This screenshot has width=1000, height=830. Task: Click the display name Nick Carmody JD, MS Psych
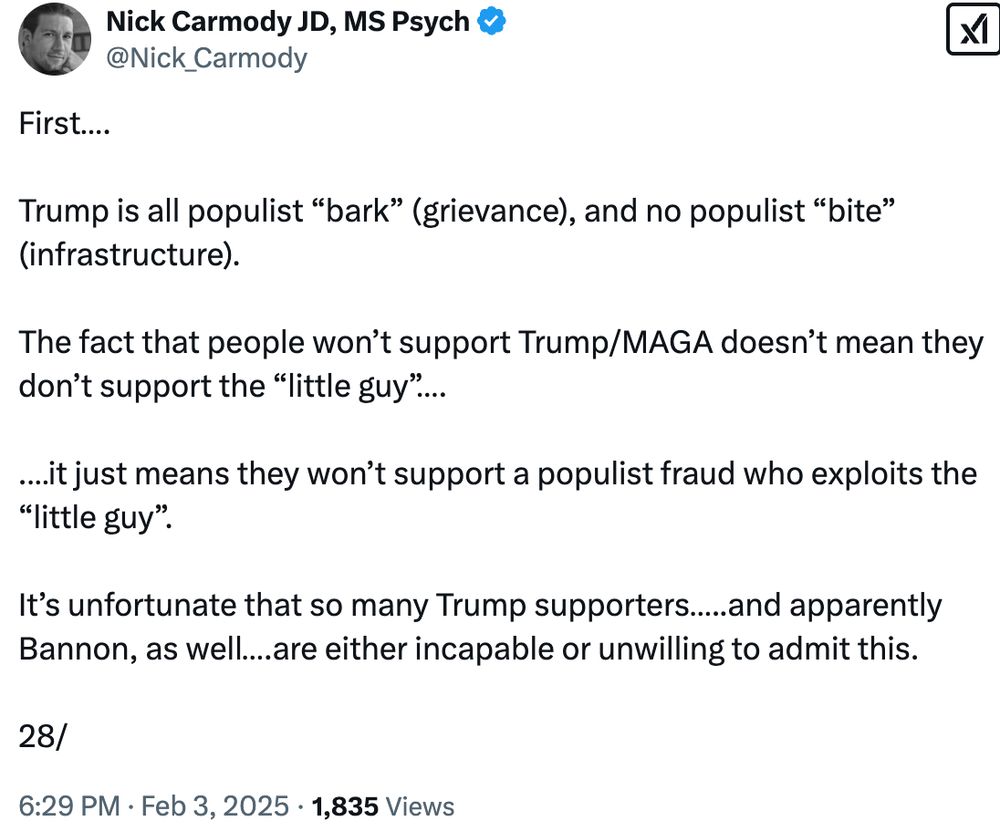pyautogui.click(x=289, y=22)
